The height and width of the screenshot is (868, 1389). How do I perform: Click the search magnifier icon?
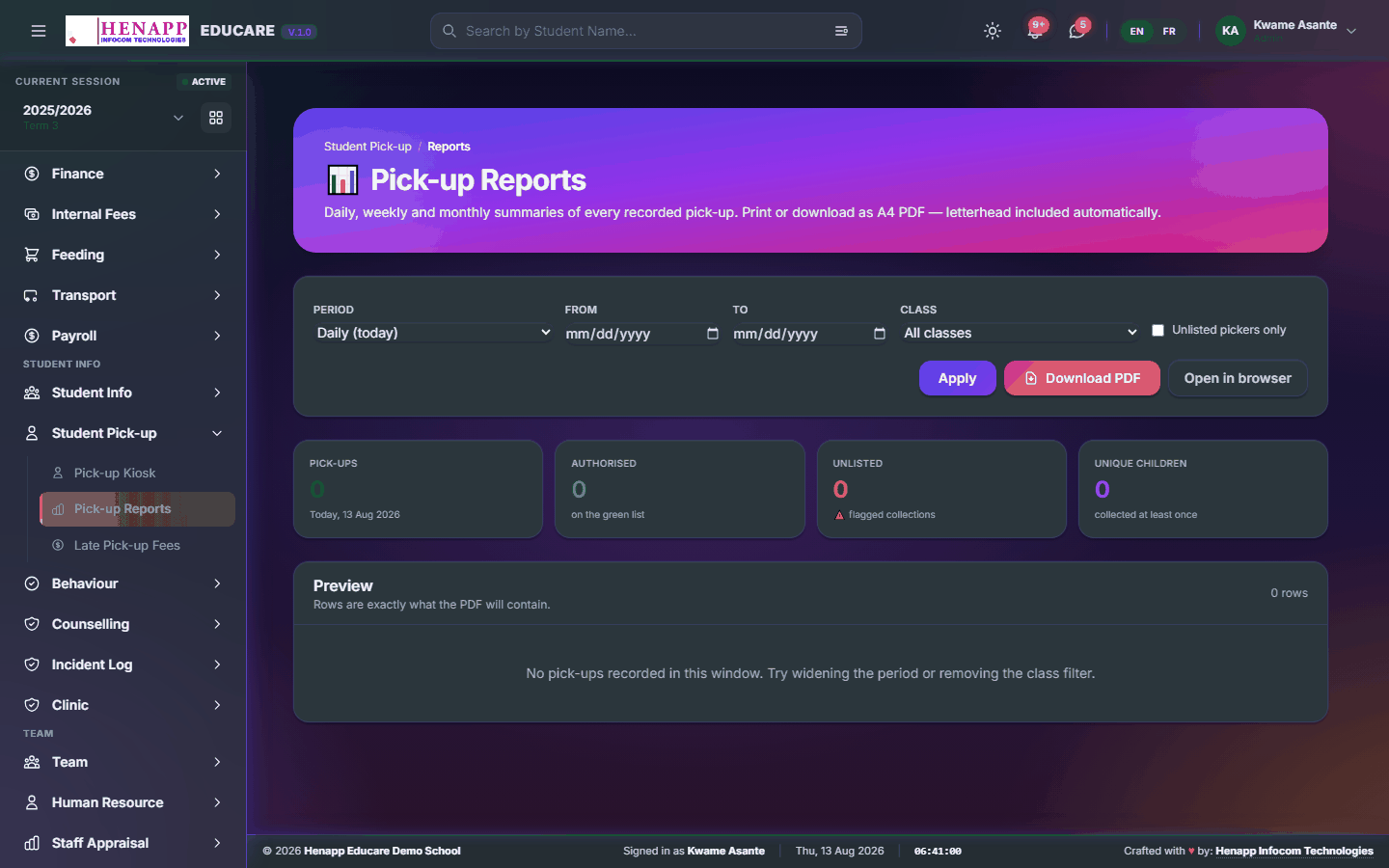449,31
